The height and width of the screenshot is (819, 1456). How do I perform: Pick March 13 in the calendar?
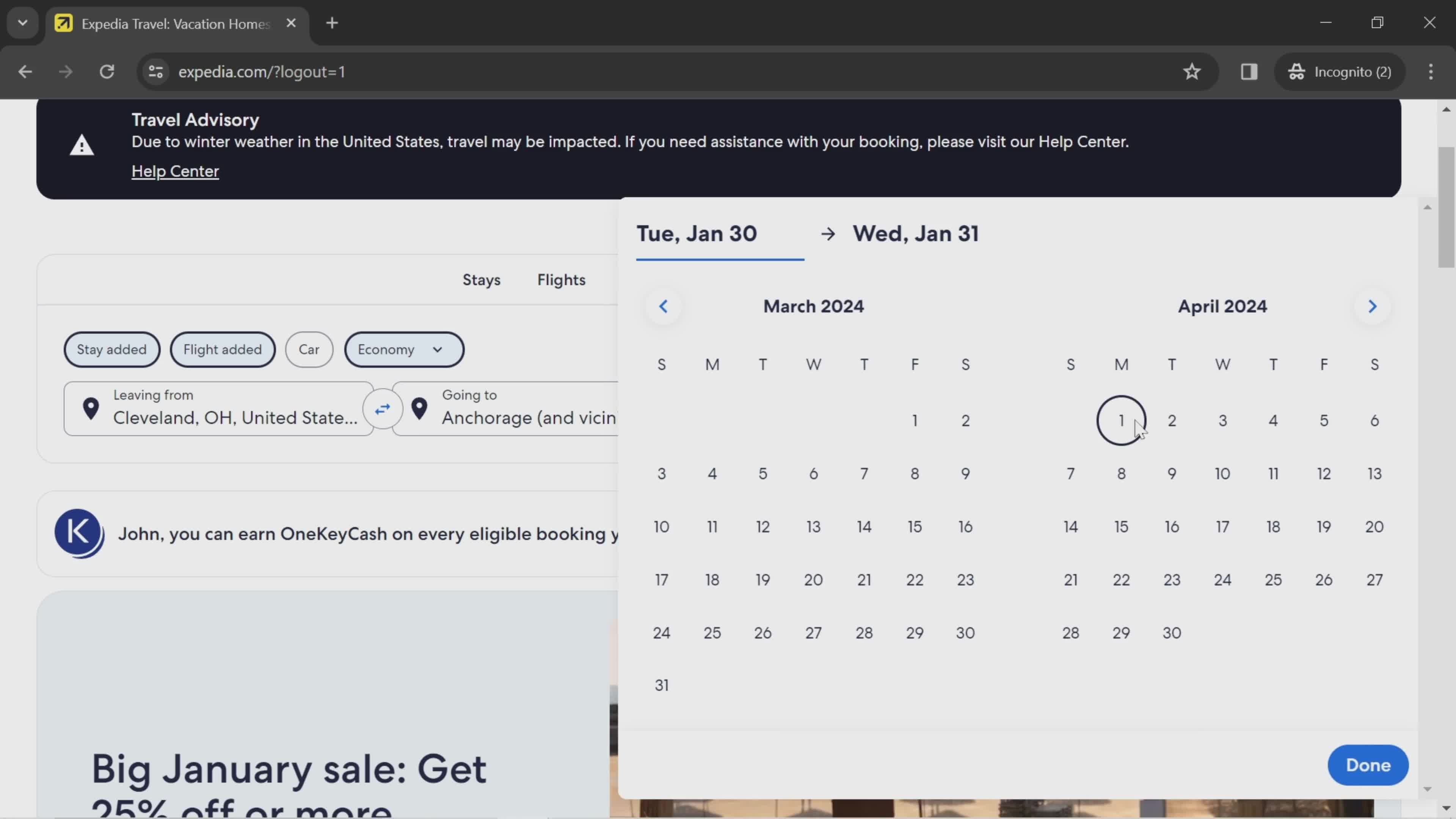[x=814, y=527]
